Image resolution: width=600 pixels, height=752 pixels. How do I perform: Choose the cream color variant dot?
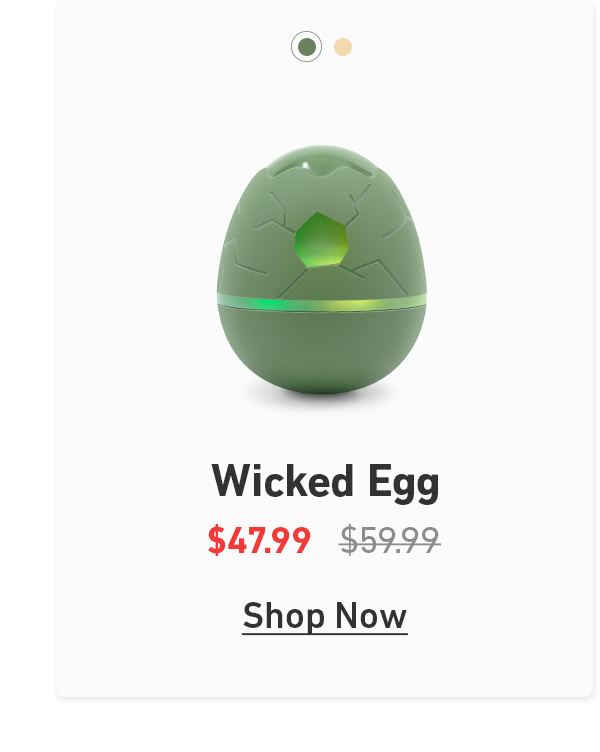[343, 47]
